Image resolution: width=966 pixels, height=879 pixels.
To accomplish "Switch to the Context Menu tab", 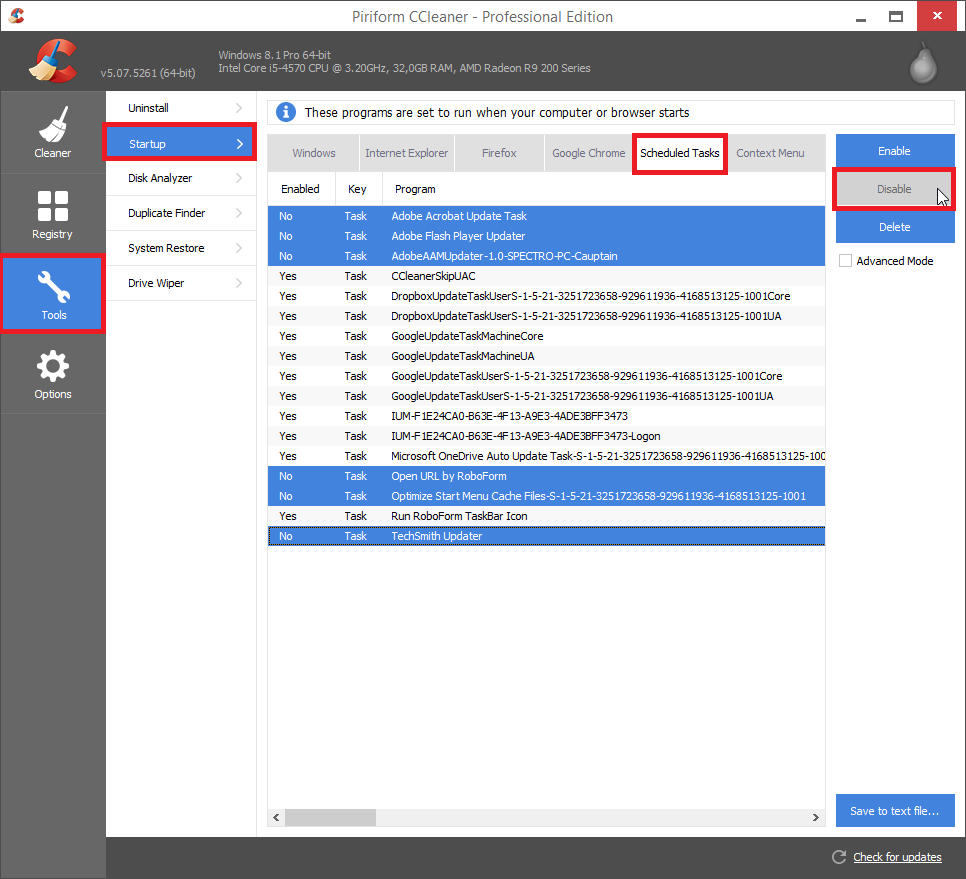I will [x=770, y=153].
